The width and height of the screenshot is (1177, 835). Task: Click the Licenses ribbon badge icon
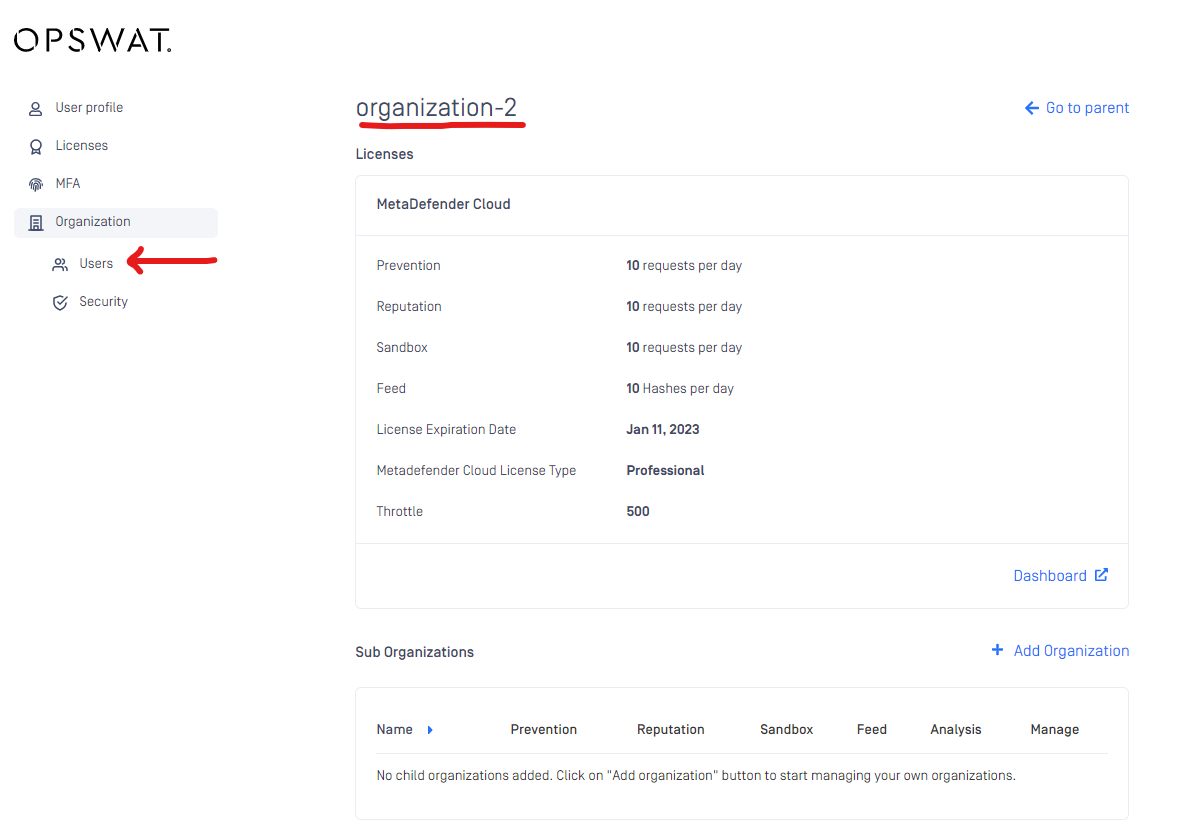pos(35,146)
